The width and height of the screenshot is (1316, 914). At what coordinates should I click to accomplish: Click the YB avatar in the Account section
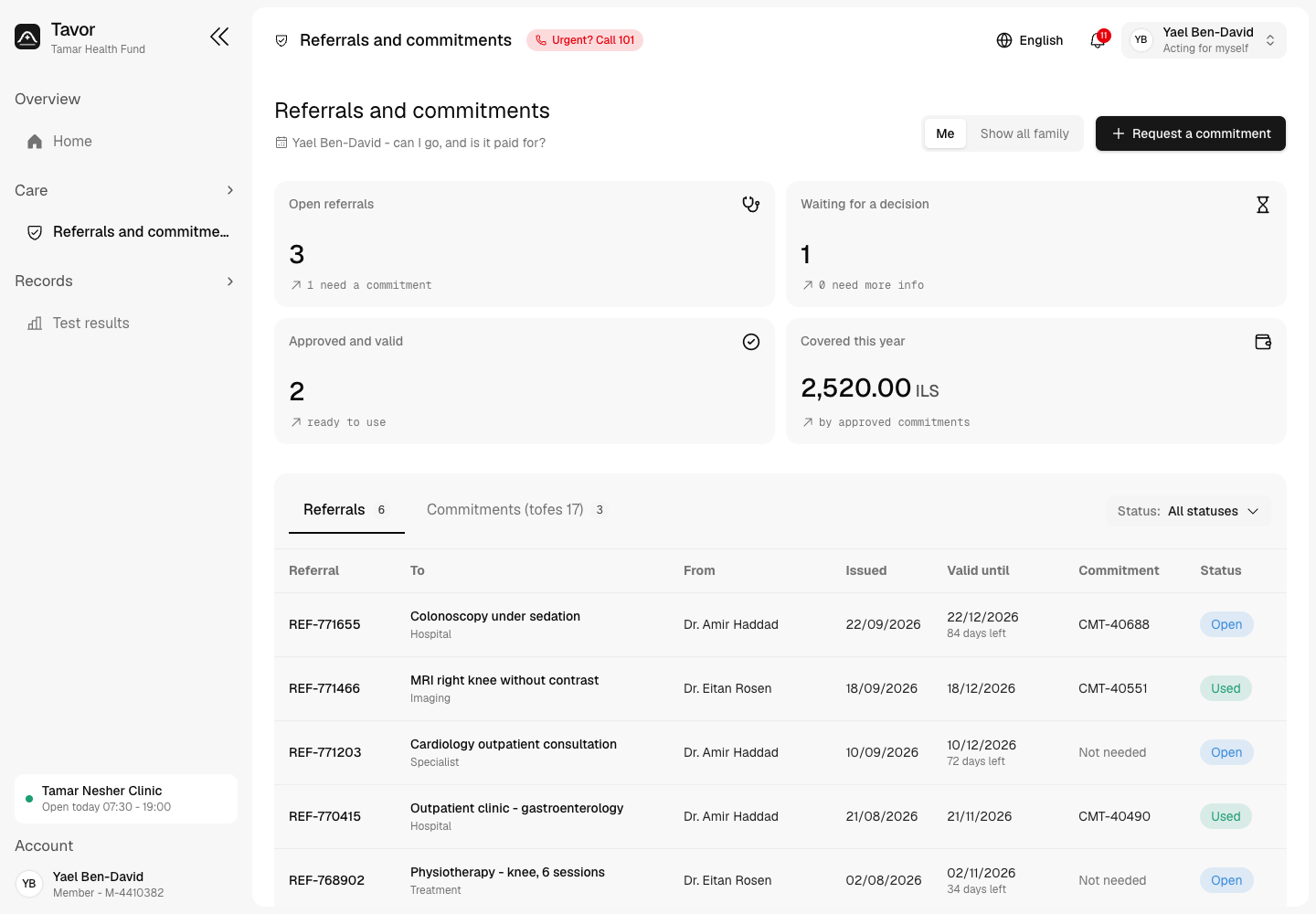pyautogui.click(x=29, y=884)
